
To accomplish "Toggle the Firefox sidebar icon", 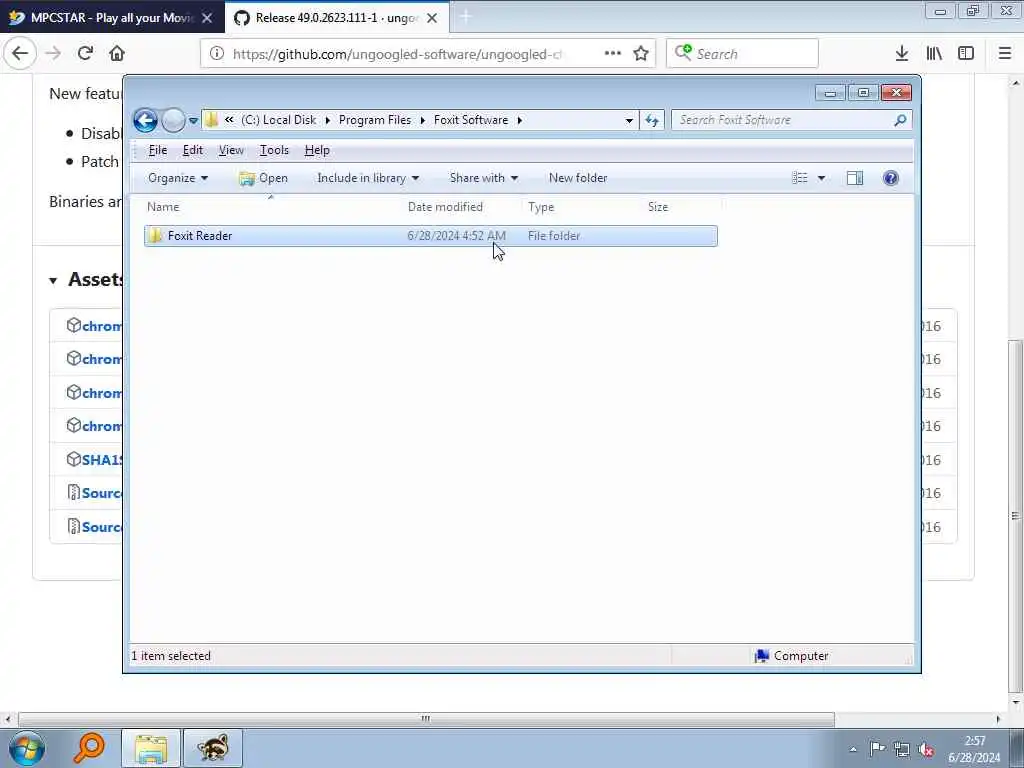I will tap(966, 54).
